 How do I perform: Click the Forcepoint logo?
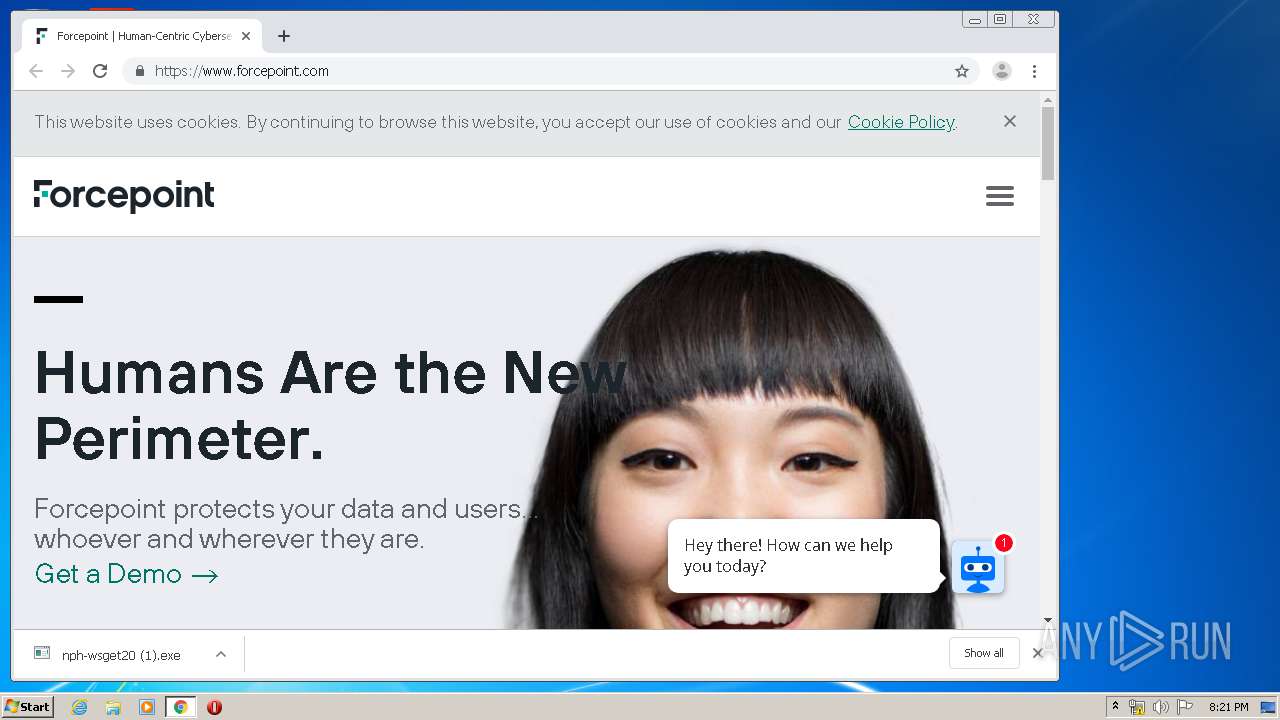click(124, 196)
